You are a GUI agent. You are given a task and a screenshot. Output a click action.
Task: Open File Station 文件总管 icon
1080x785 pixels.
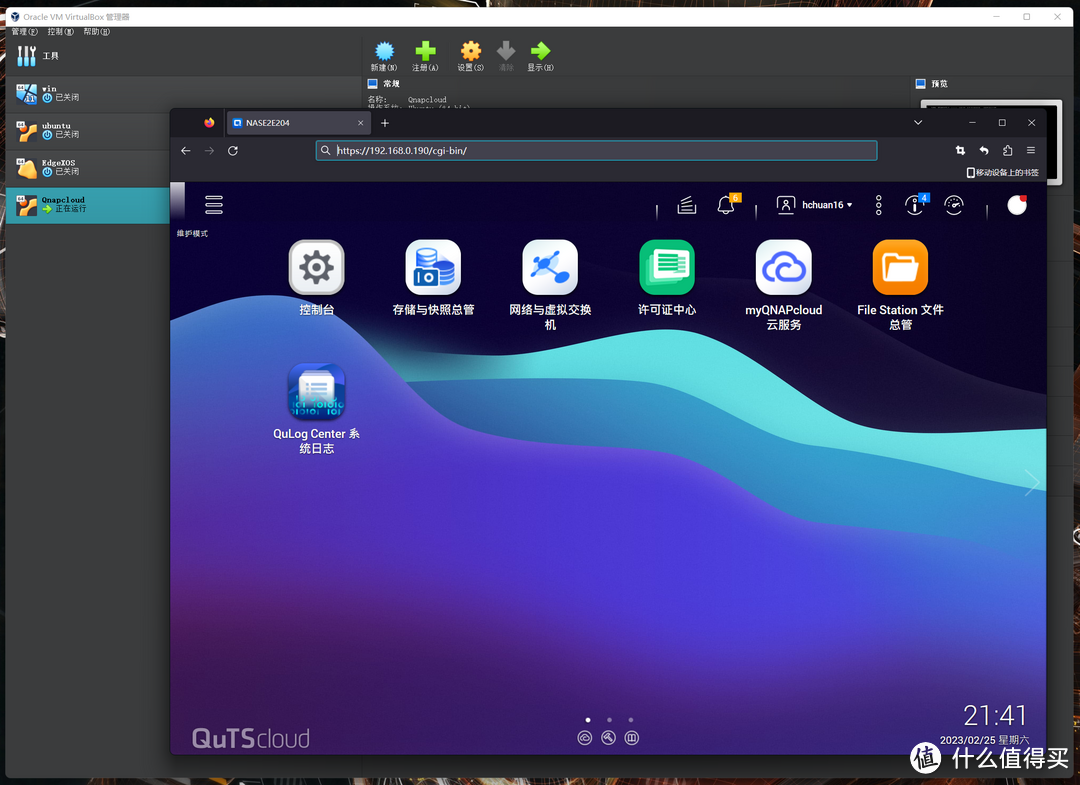[900, 267]
